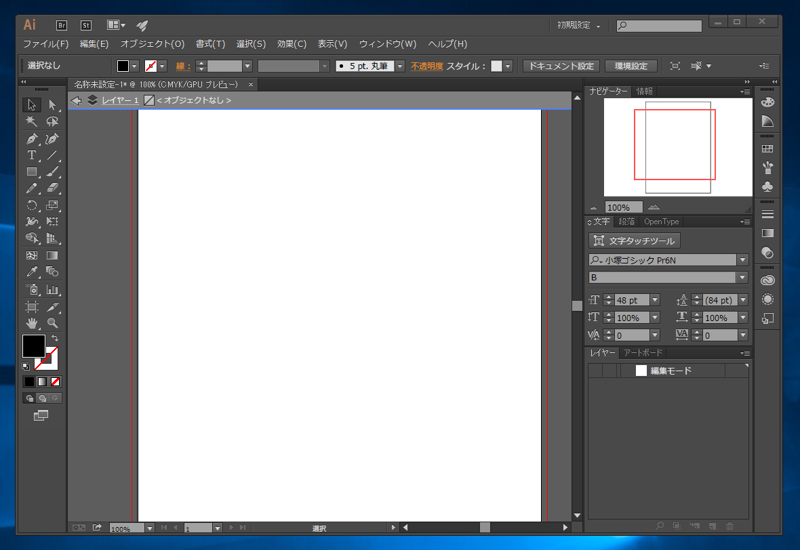
Task: Open the Brushes panel icon
Action: point(767,167)
